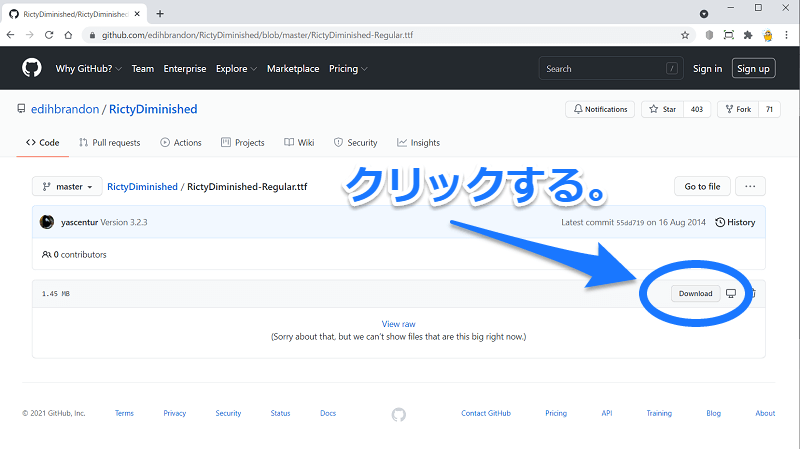
Task: Go back with the browser back arrow
Action: pyautogui.click(x=13, y=34)
